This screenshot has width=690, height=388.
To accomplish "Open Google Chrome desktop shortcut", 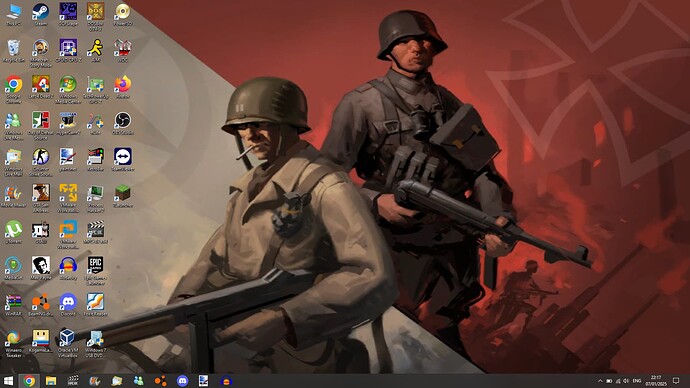I will [14, 89].
